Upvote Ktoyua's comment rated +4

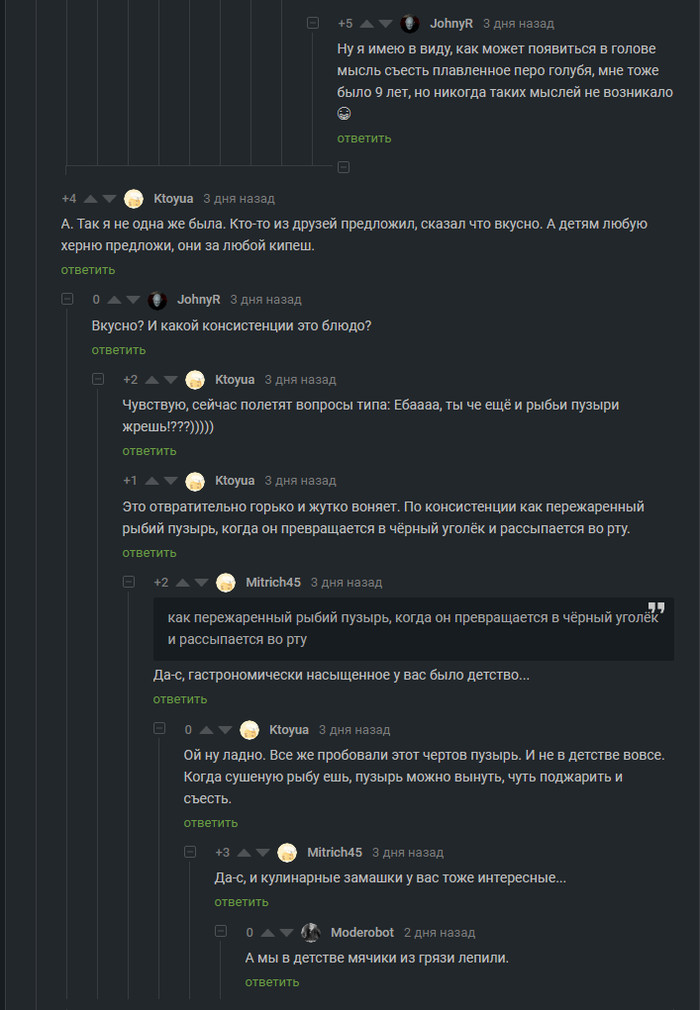[90, 199]
